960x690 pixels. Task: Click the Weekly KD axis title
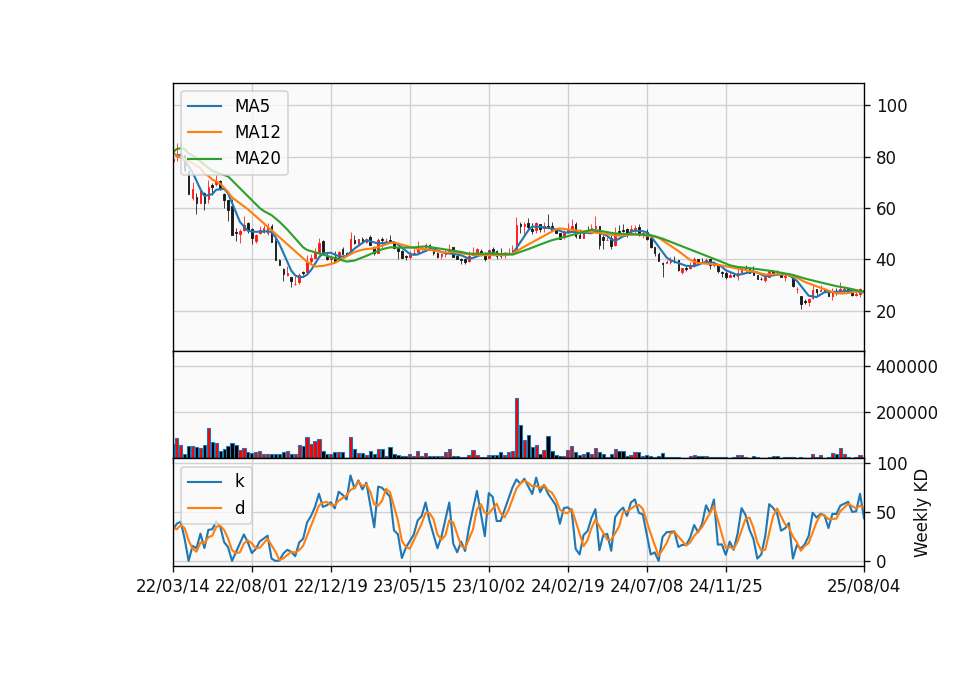pyautogui.click(x=921, y=513)
